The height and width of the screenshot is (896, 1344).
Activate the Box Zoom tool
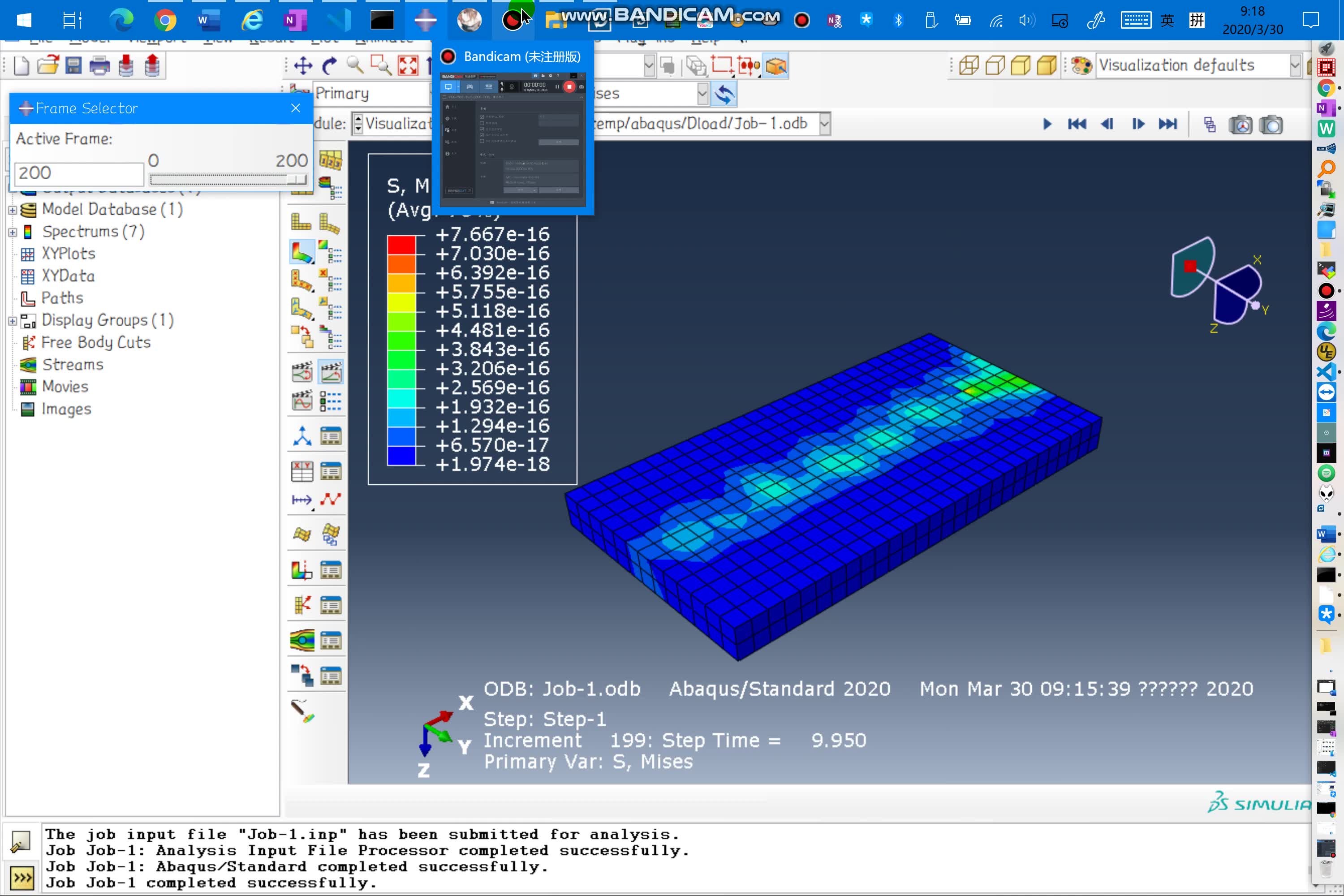click(381, 65)
